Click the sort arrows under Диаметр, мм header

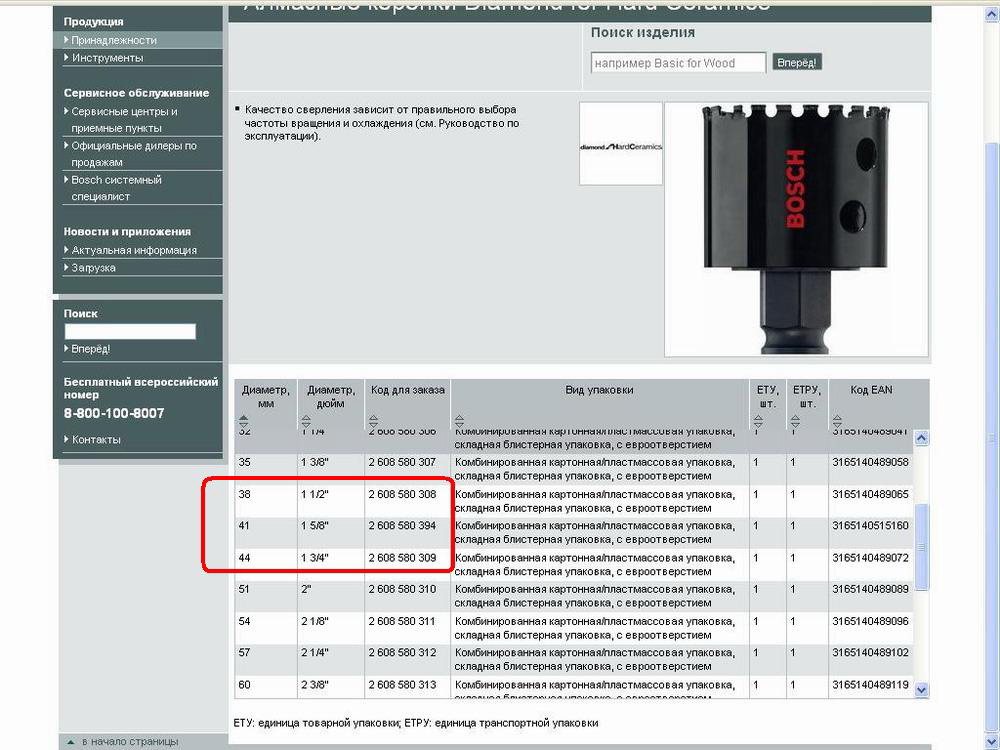[244, 421]
